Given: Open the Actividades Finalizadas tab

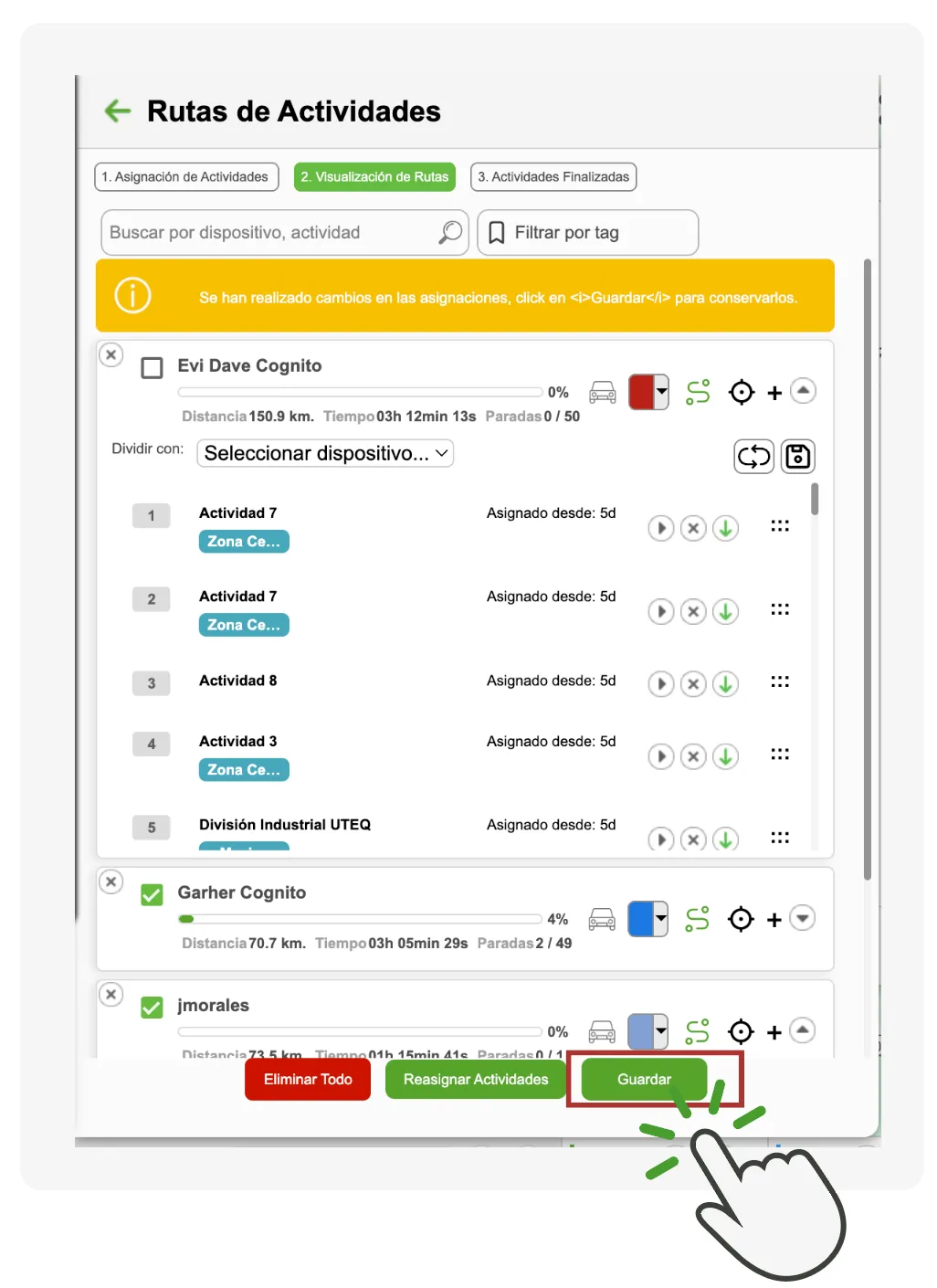Looking at the screenshot, I should [x=553, y=177].
